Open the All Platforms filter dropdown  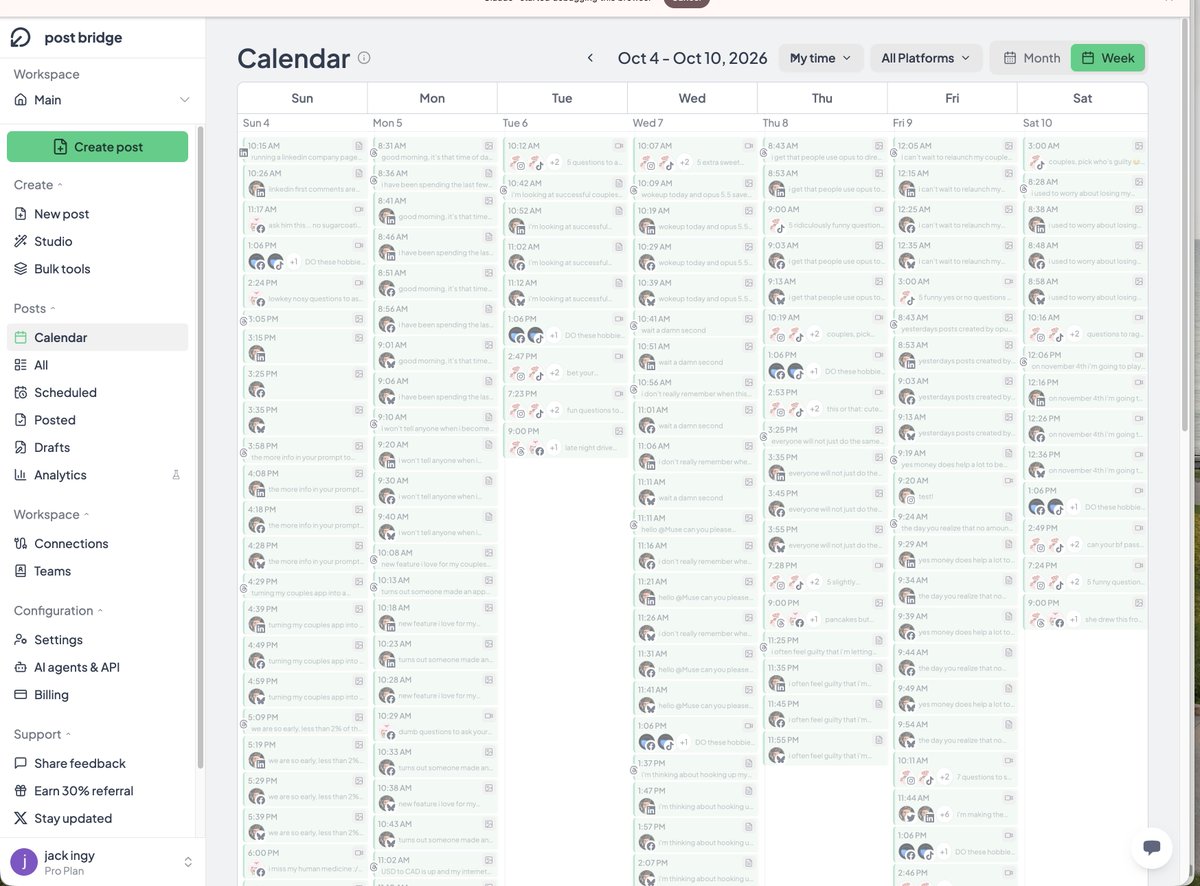click(x=925, y=58)
